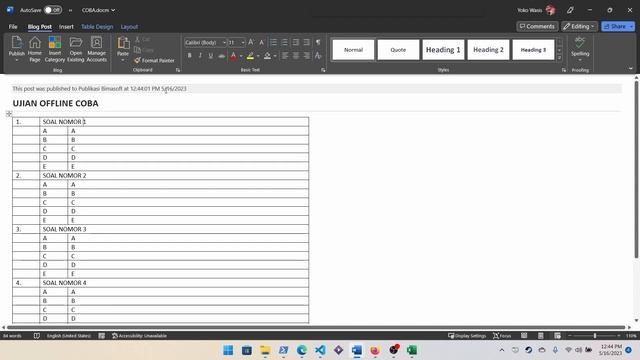640x360 pixels.
Task: Click the UJIAN OFFLINE COBA title
Action: [56, 103]
